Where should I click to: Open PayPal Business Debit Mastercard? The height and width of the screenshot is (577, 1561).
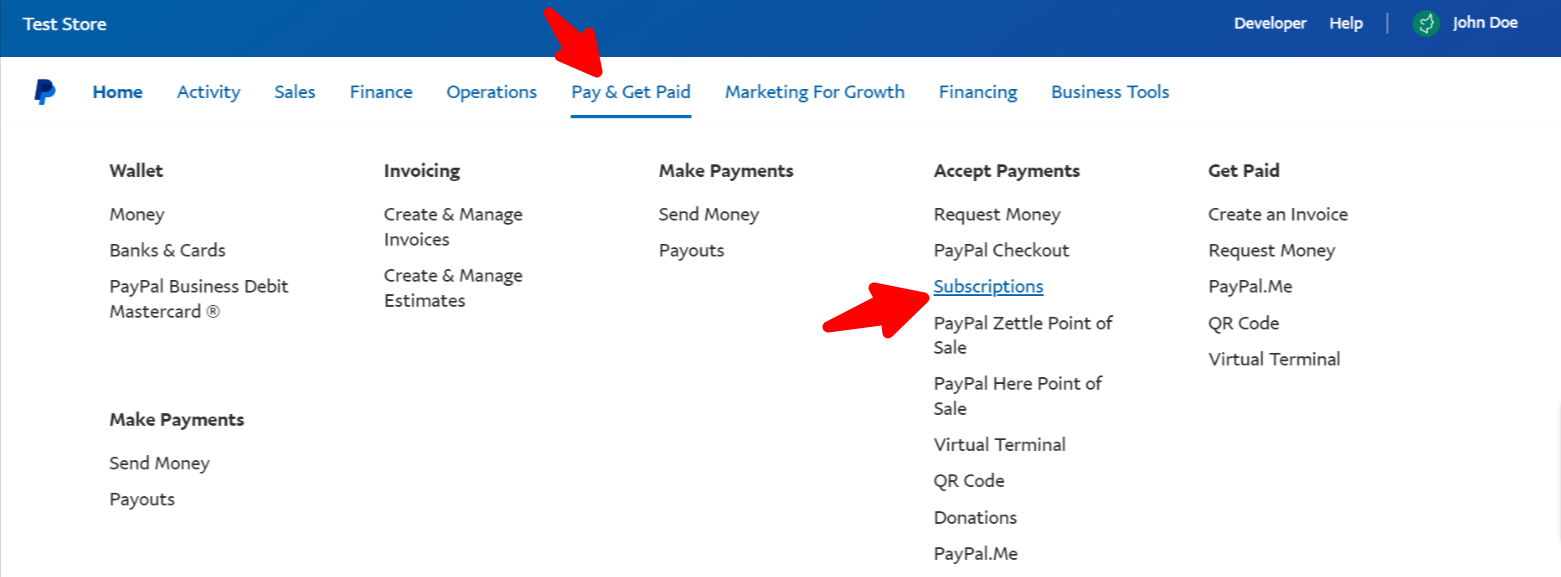pos(199,299)
